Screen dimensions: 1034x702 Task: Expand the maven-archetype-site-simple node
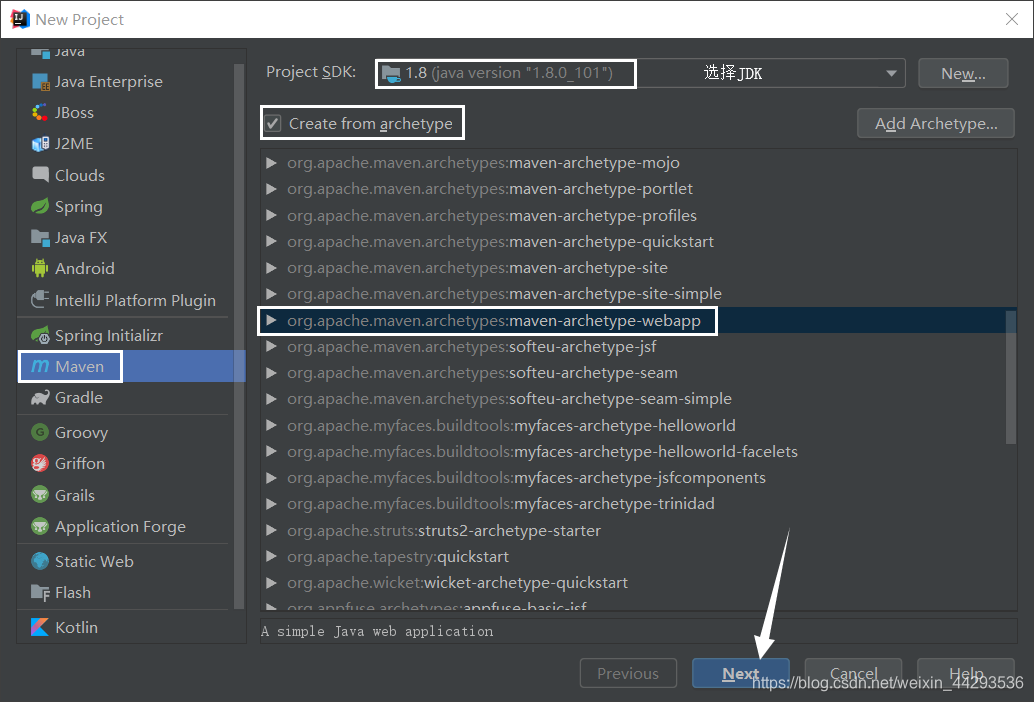click(x=271, y=293)
